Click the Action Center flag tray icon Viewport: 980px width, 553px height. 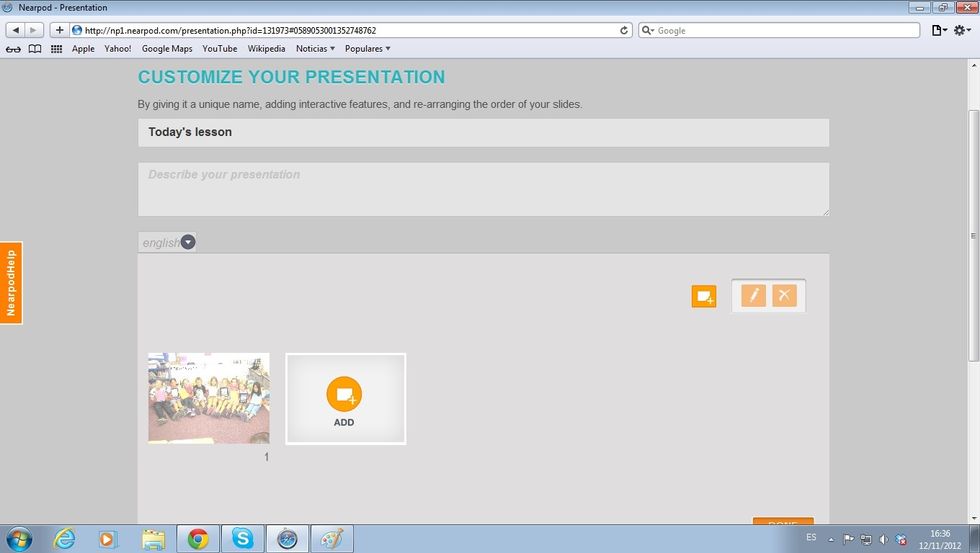click(848, 539)
